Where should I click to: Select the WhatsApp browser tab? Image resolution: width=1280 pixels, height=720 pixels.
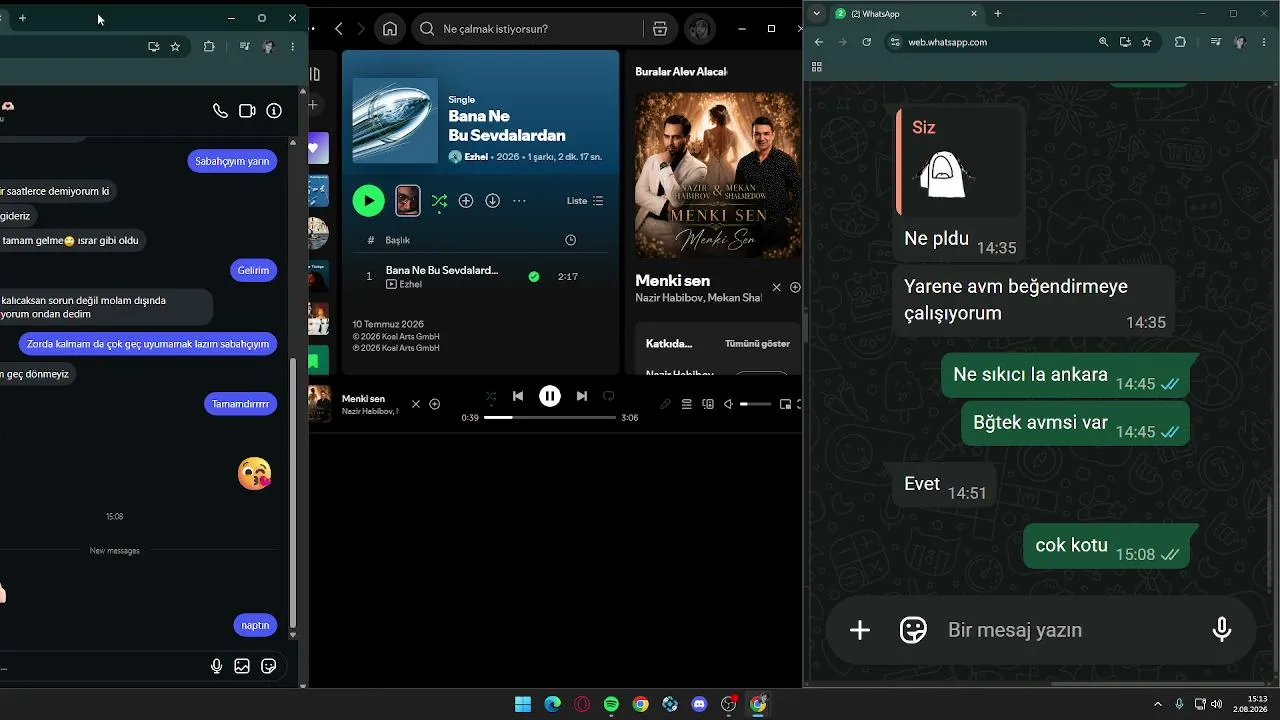(907, 14)
